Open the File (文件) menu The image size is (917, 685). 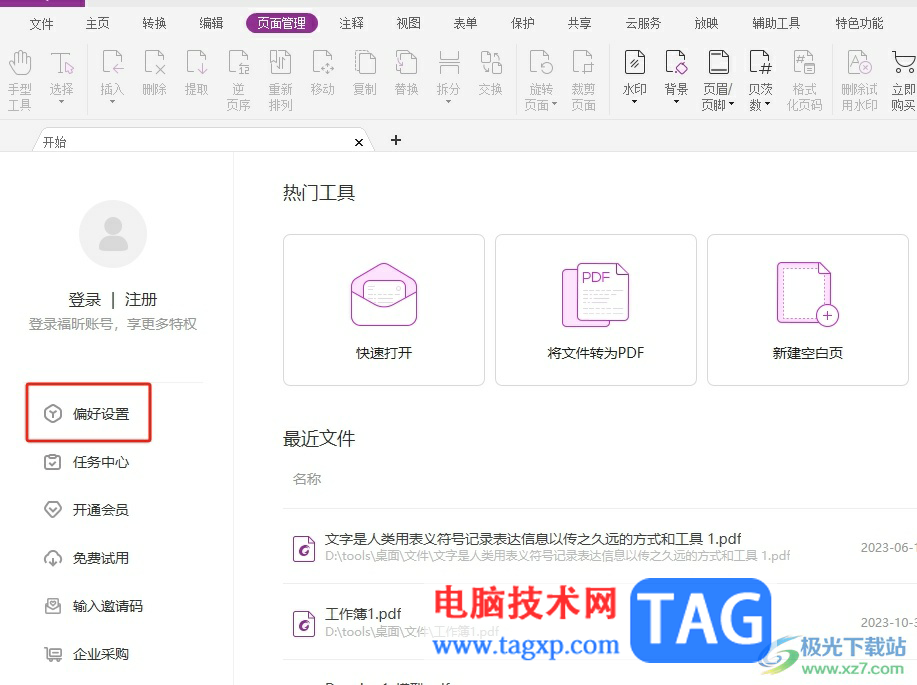pos(42,23)
